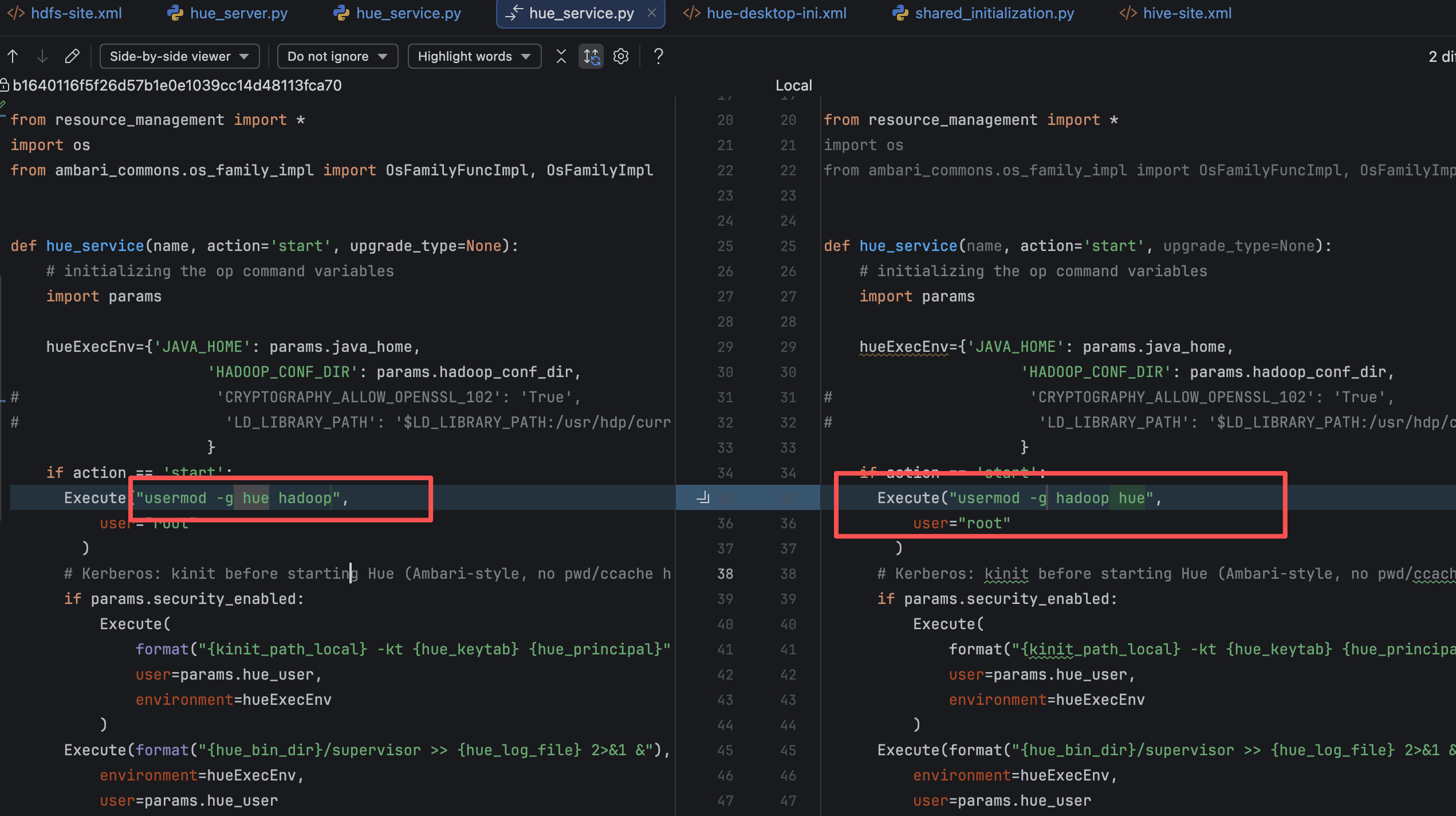Expand the Do not ignore dropdown
This screenshot has height=816, width=1456.
[337, 56]
